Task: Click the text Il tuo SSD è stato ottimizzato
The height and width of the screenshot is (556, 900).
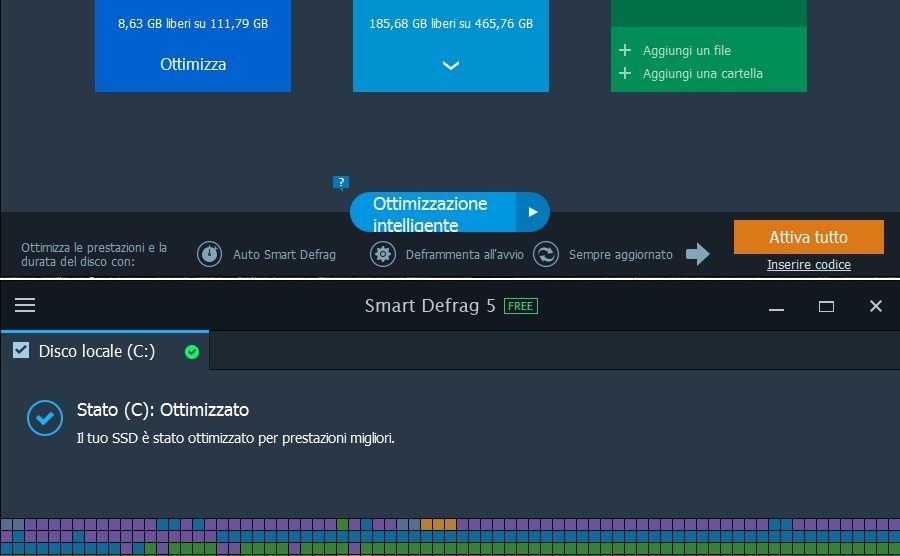Action: pos(235,438)
